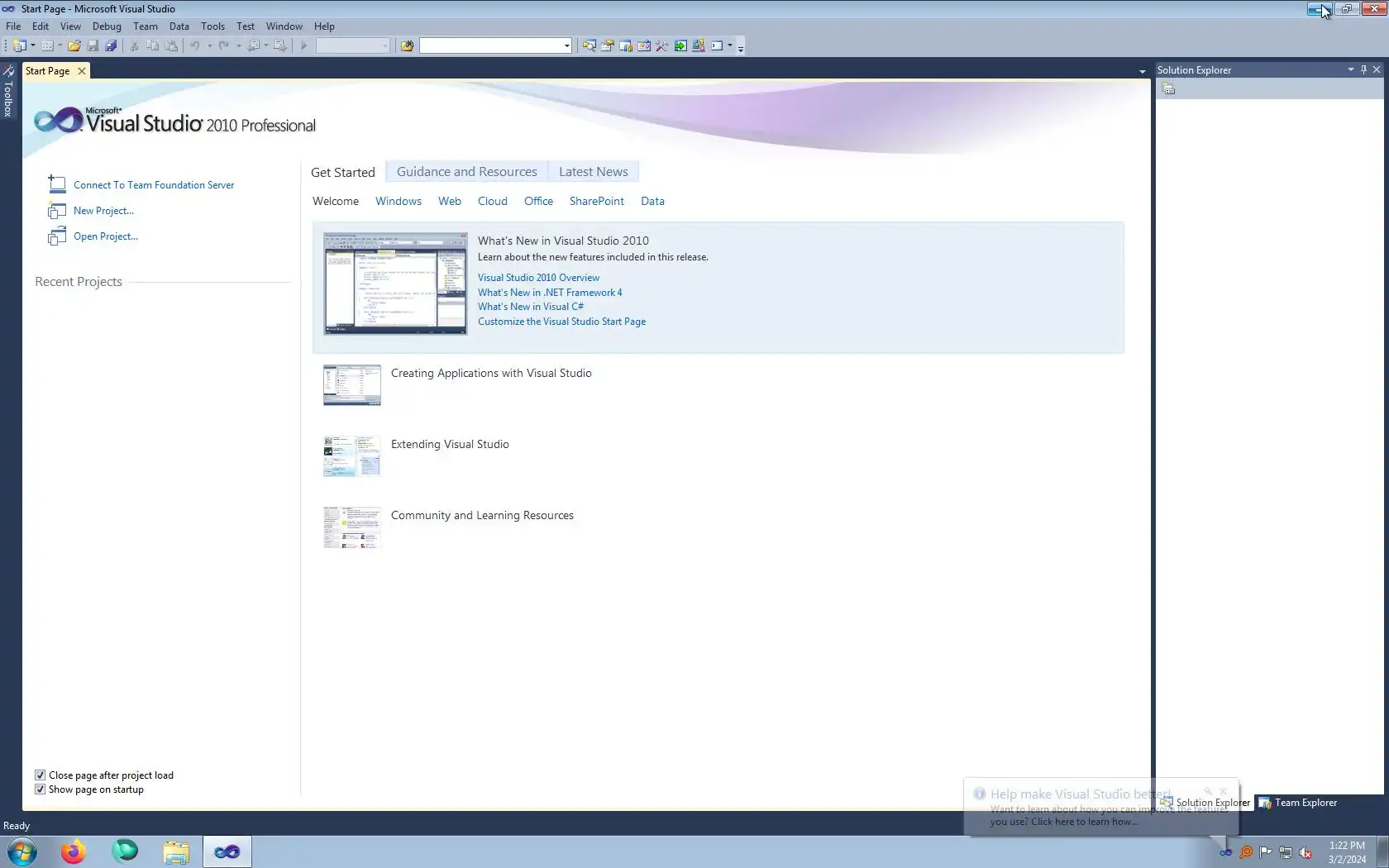Screen dimensions: 1389x868
Task: Open Solution Explorer from the toolbar icon
Action: tap(589, 46)
